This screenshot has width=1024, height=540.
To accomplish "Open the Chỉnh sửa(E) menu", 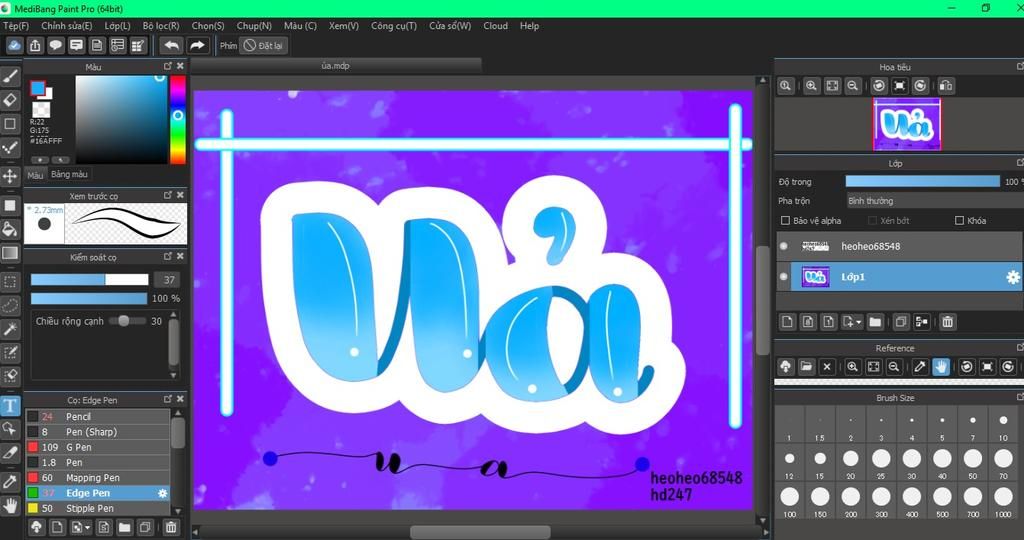I will coord(67,26).
